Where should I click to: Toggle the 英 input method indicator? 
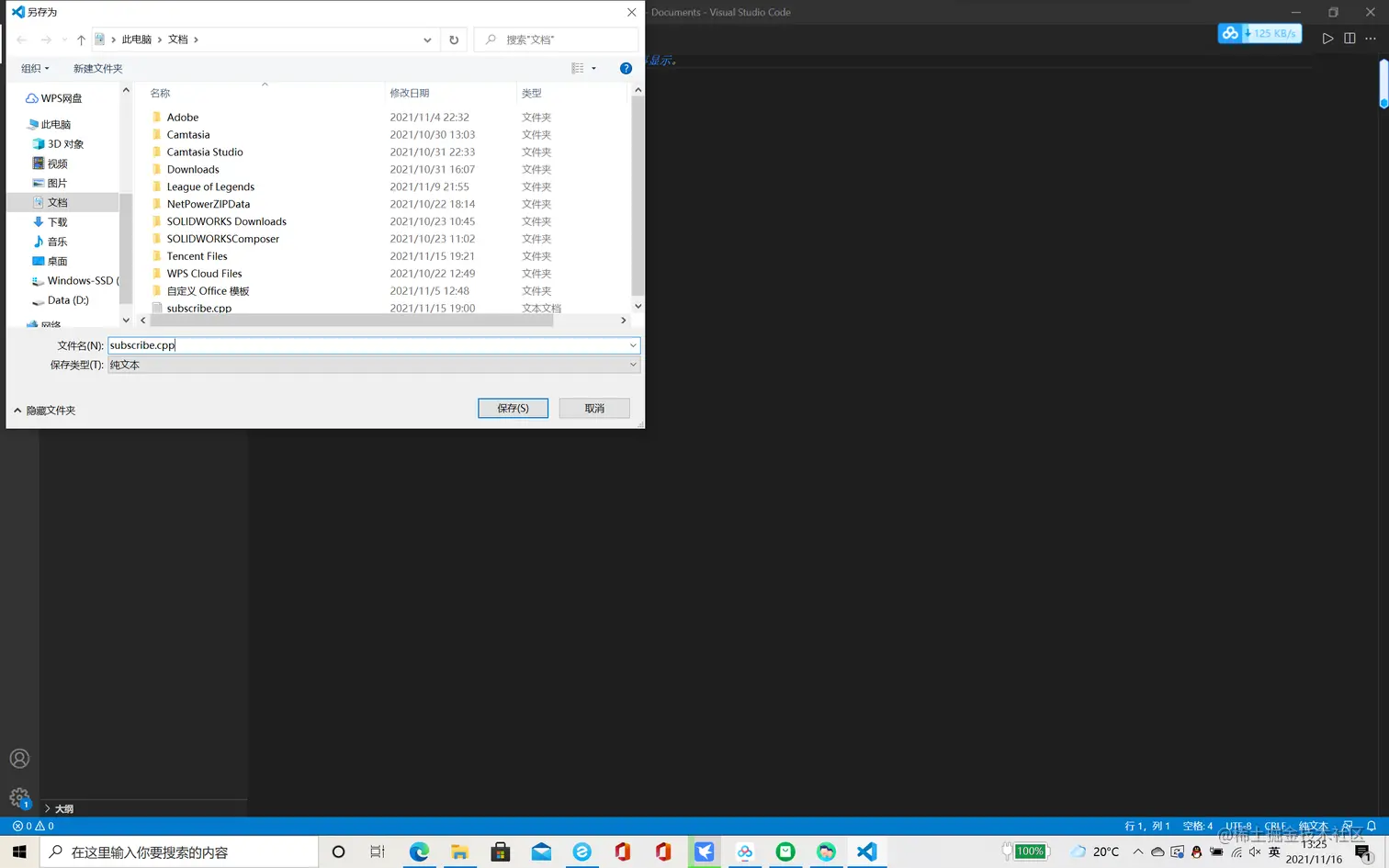pos(1274,852)
